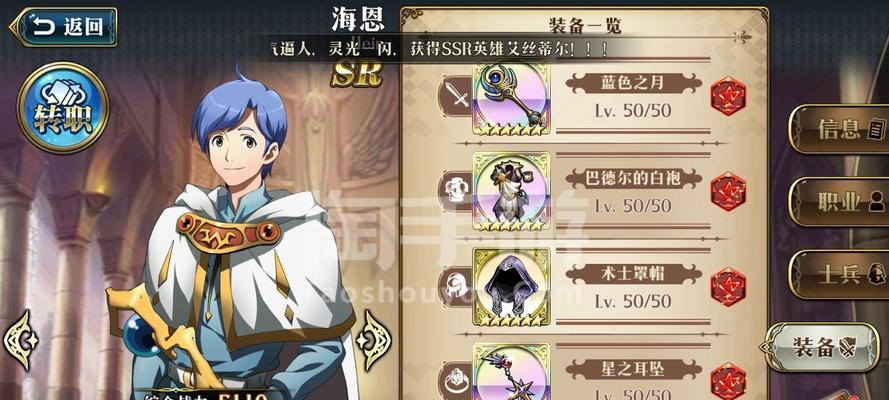Tap the ring accessory slot icon

pyautogui.click(x=458, y=381)
